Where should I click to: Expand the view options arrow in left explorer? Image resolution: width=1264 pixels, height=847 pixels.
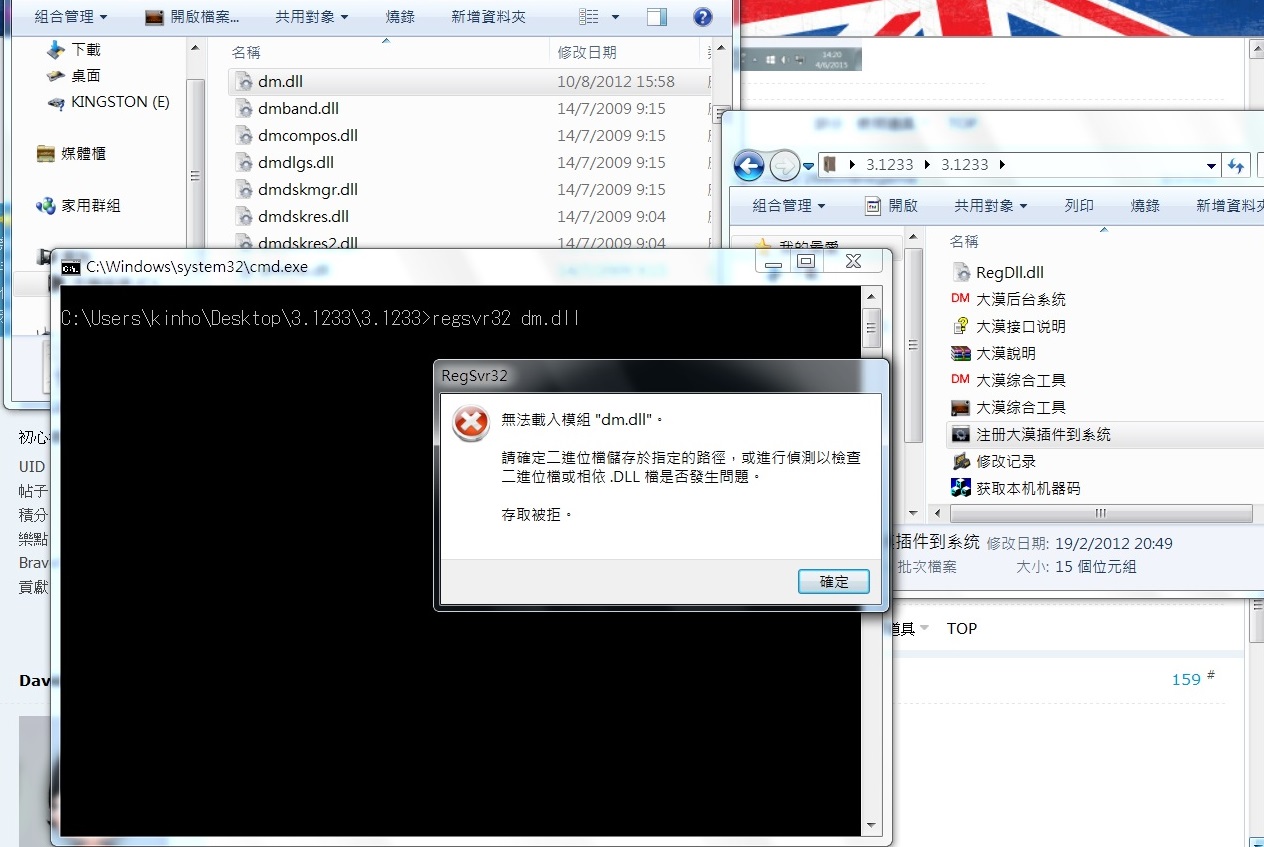pos(615,17)
